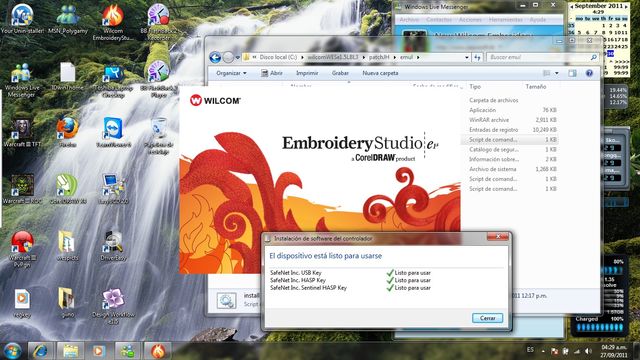Click Nueva carpeta in Explorer toolbar
640x360 pixels.
[380, 73]
